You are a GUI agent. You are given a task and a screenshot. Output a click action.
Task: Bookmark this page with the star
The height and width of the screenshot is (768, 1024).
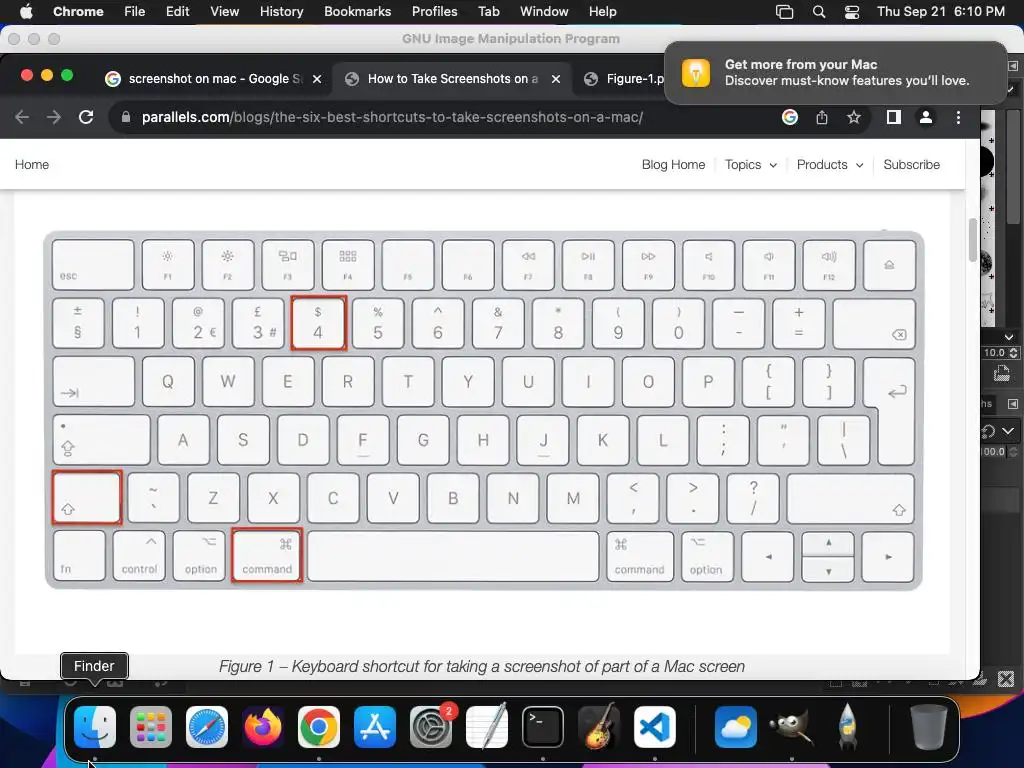(854, 117)
